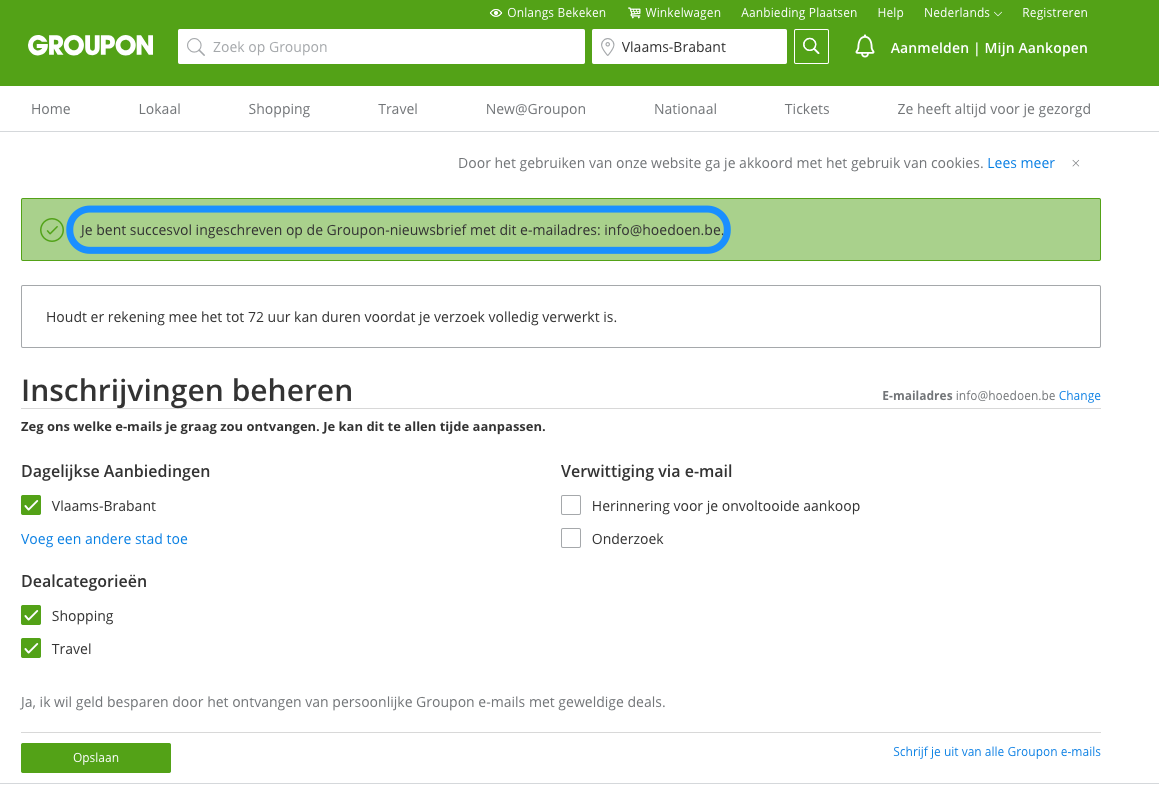Open the Help link
The image size is (1159, 791).
[891, 13]
